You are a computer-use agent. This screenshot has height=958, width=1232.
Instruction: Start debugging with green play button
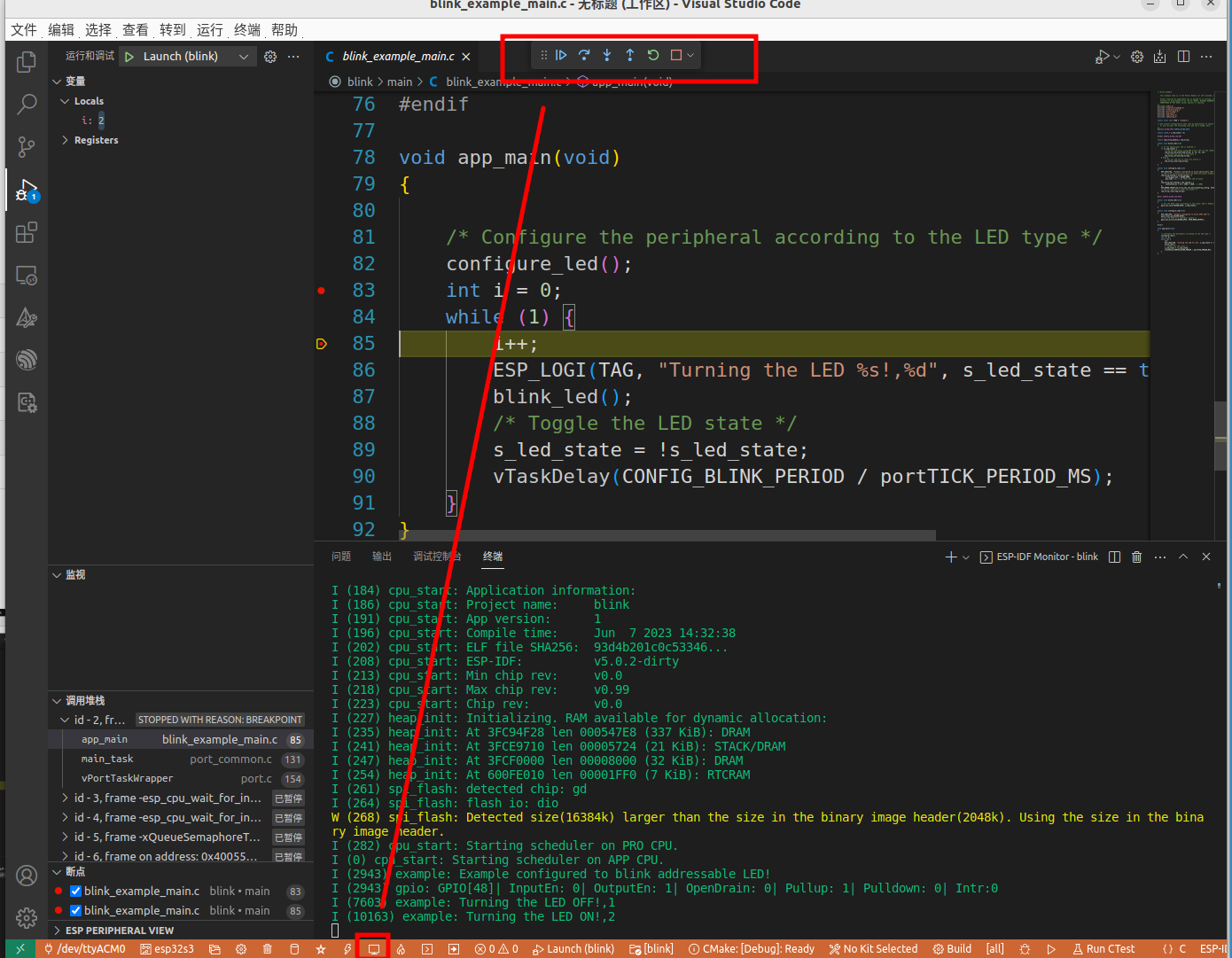tap(129, 56)
